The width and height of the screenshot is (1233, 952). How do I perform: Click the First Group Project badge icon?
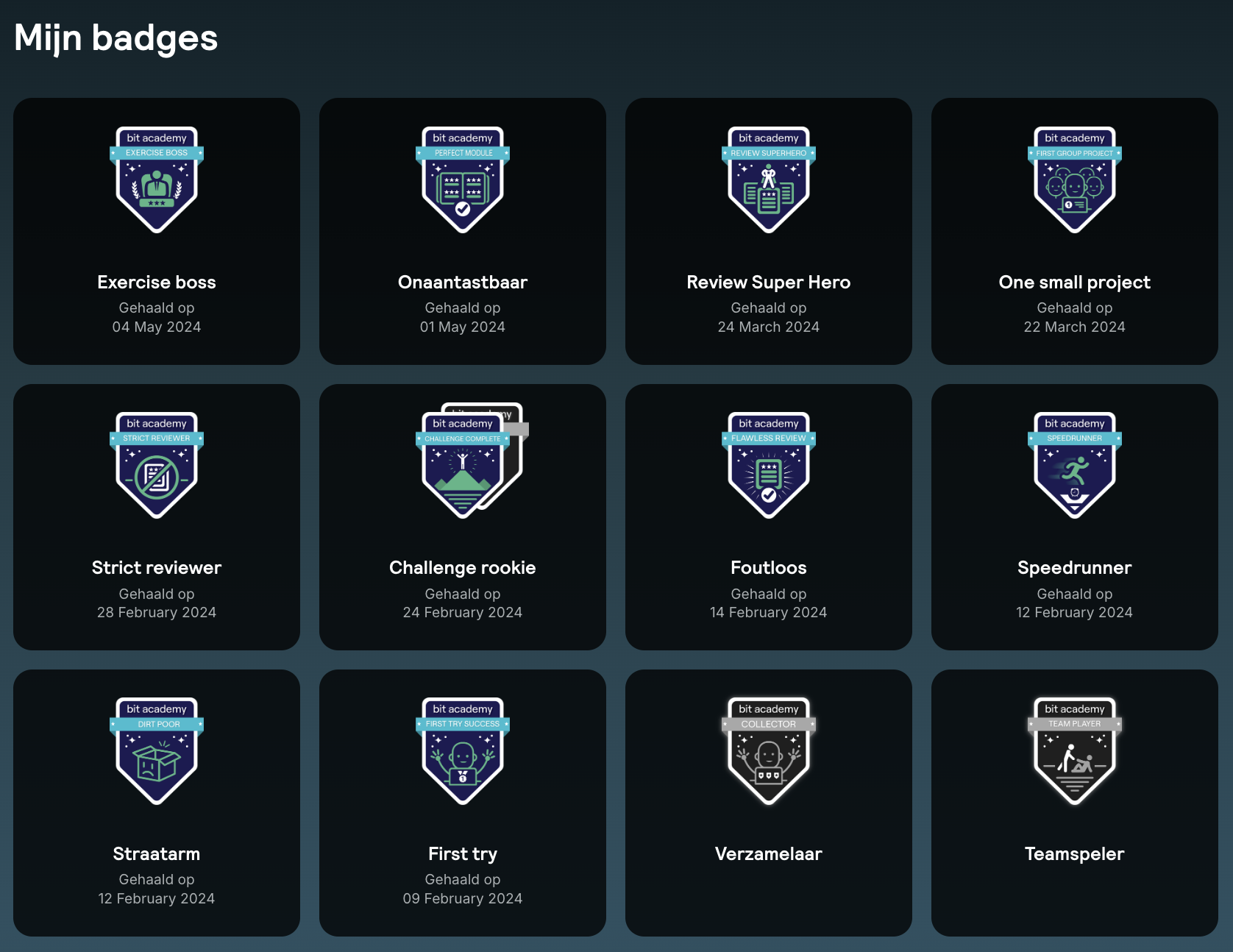click(x=1075, y=180)
